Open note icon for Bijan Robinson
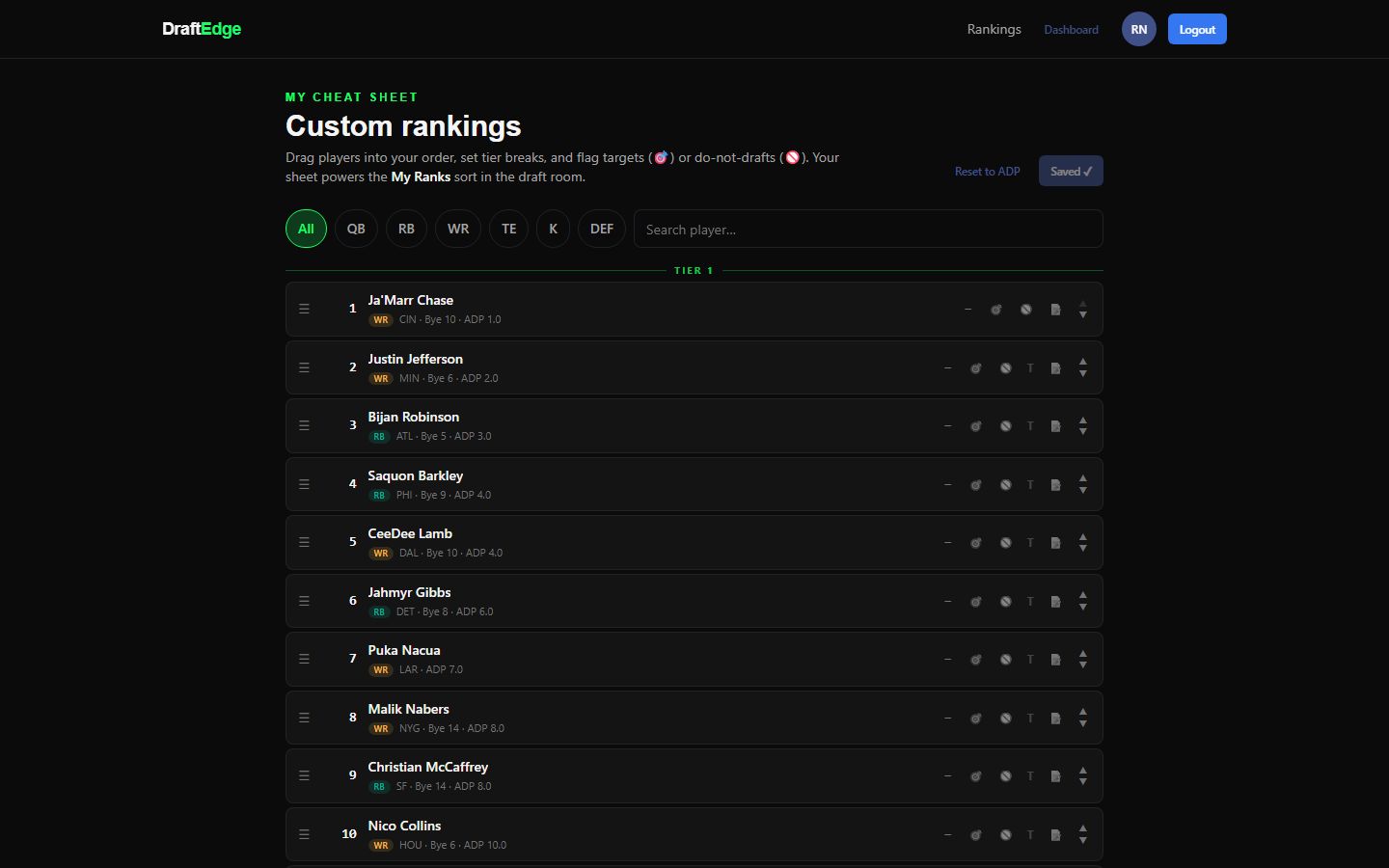1389x868 pixels. pyautogui.click(x=1055, y=426)
